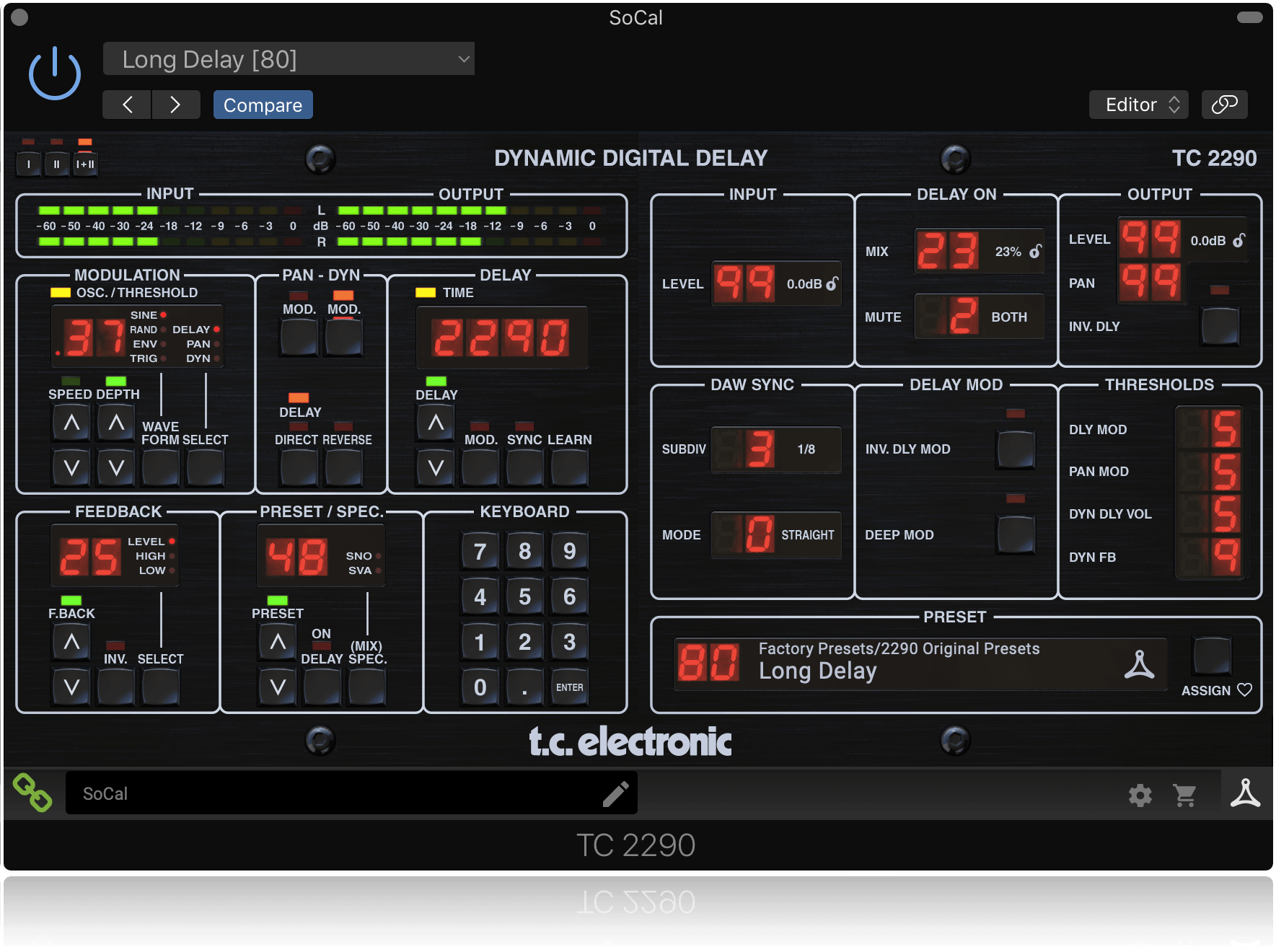Screen dimensions: 1276x952
Task: Open the shop via the cart icon
Action: pos(1185,794)
